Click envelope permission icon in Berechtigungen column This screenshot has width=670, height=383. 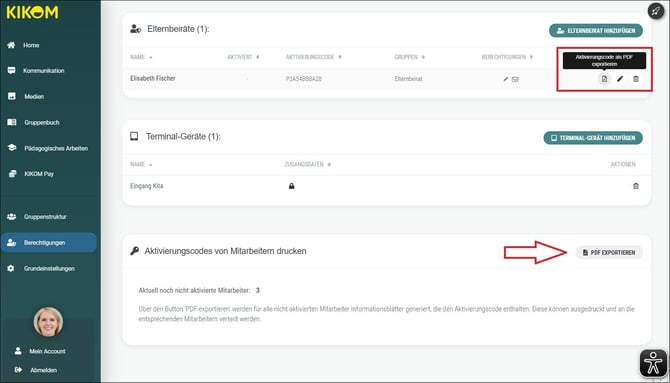click(x=515, y=79)
